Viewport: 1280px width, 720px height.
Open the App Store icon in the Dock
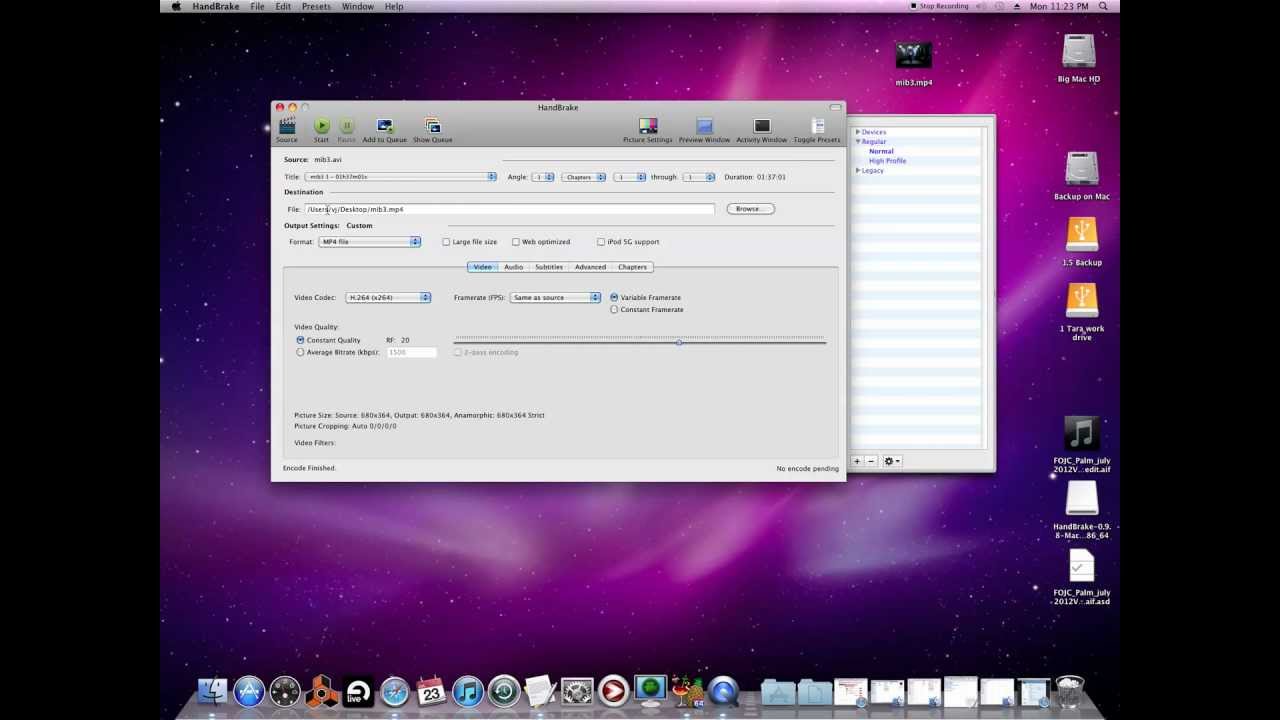click(249, 691)
